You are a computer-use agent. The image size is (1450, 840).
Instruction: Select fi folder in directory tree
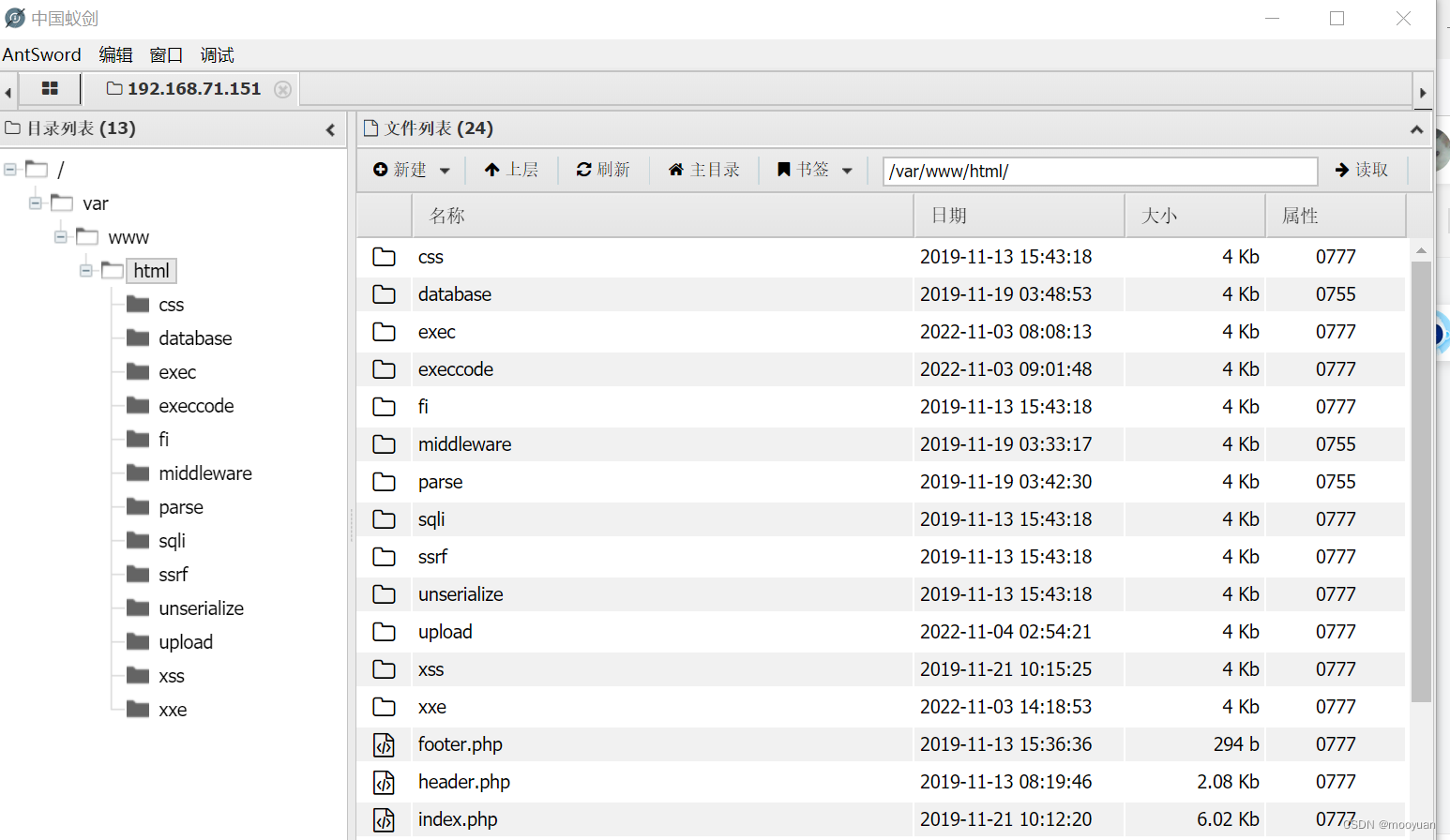[x=164, y=440]
